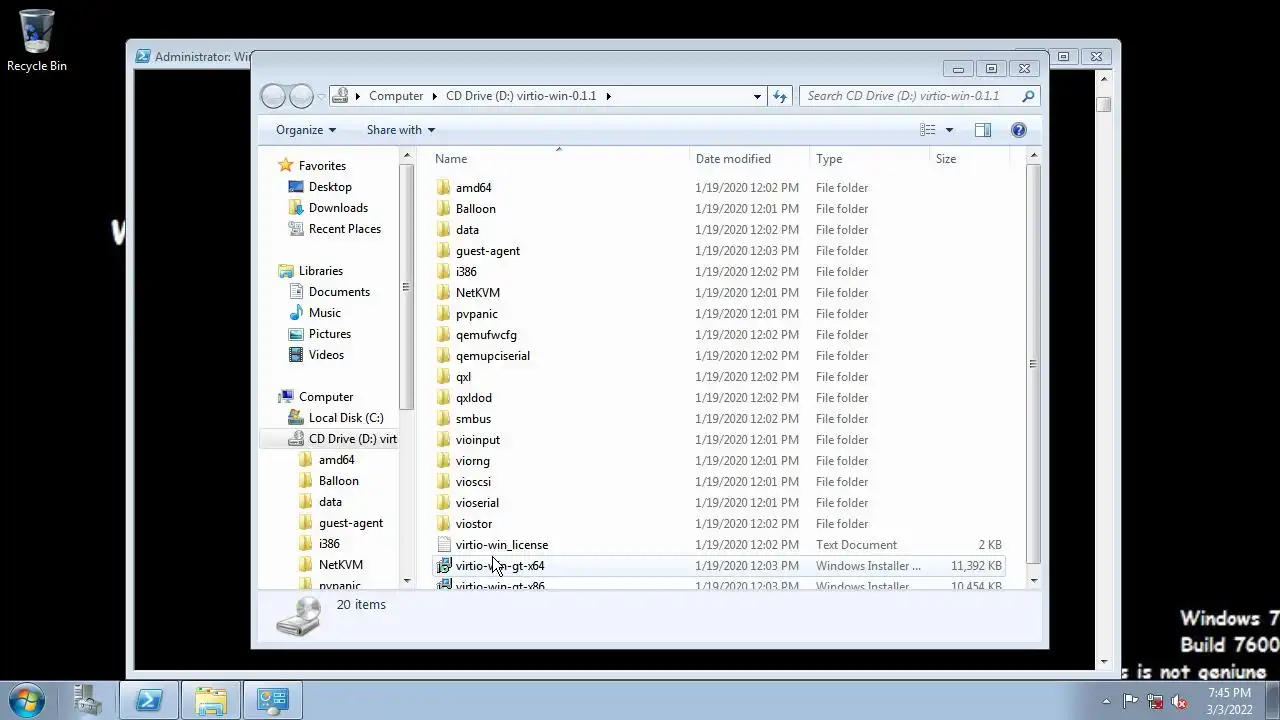Expand the address bar history dropdown
Screen dimensions: 1280x720
(x=757, y=96)
